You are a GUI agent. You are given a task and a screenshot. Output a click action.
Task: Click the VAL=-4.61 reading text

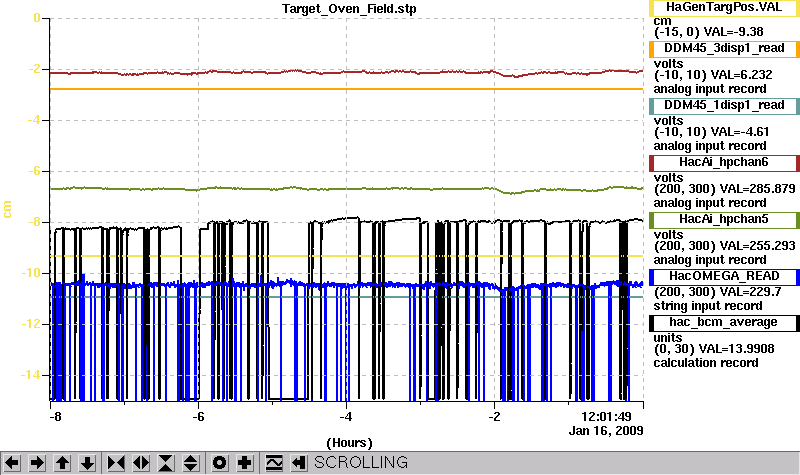[x=739, y=132]
